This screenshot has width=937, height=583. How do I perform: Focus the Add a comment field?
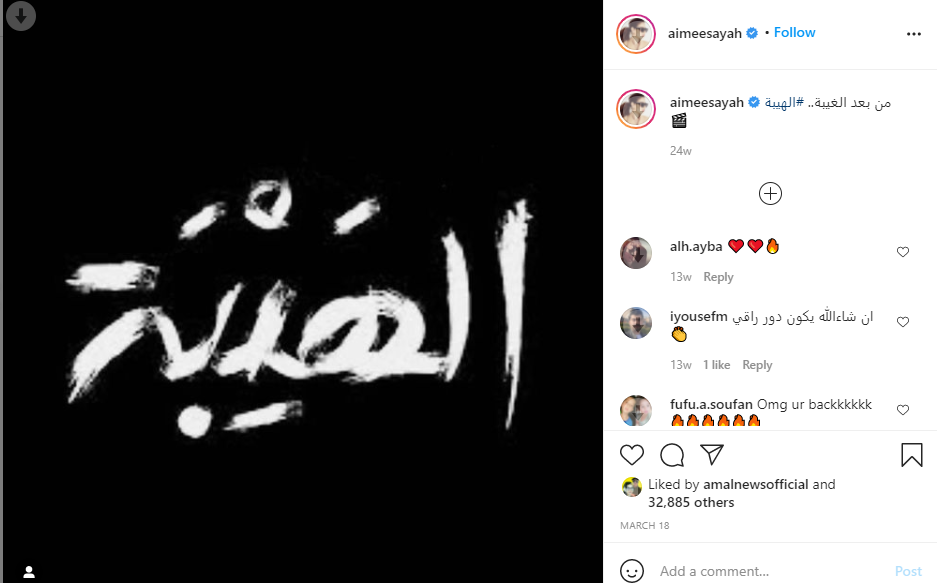click(771, 571)
